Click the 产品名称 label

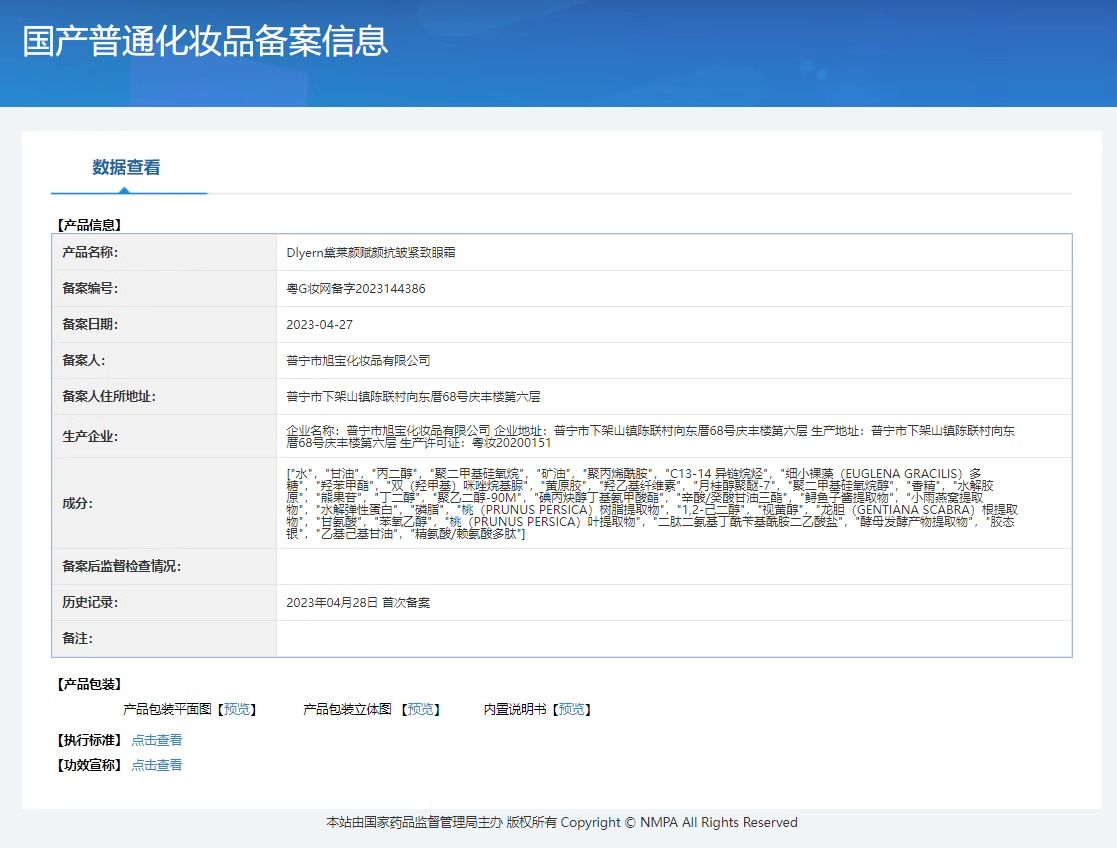(90, 252)
